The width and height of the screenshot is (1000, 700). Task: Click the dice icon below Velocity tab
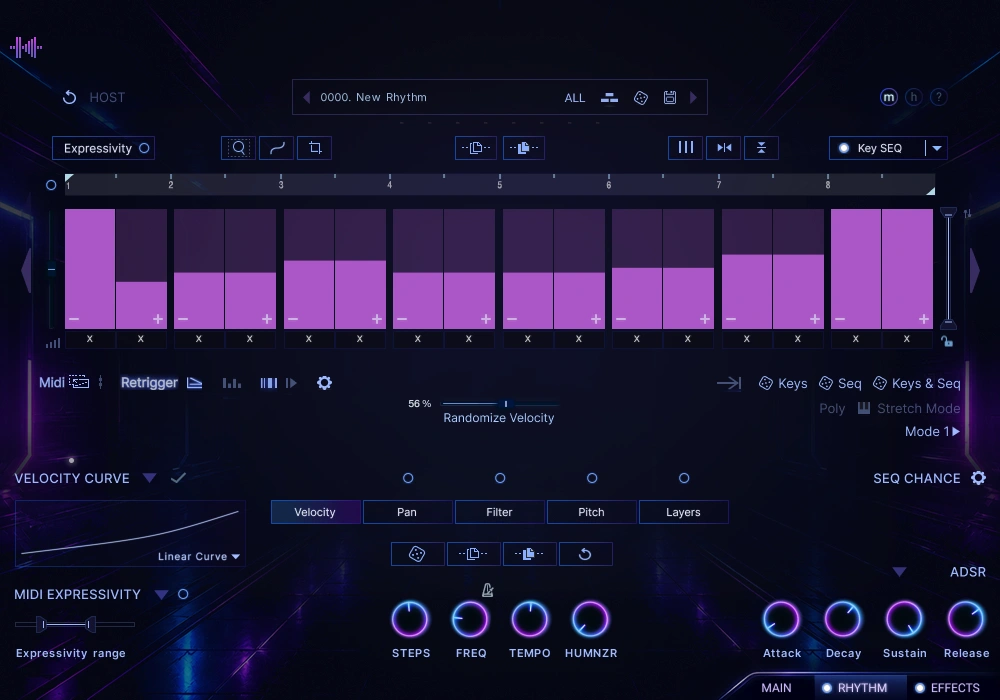click(417, 554)
